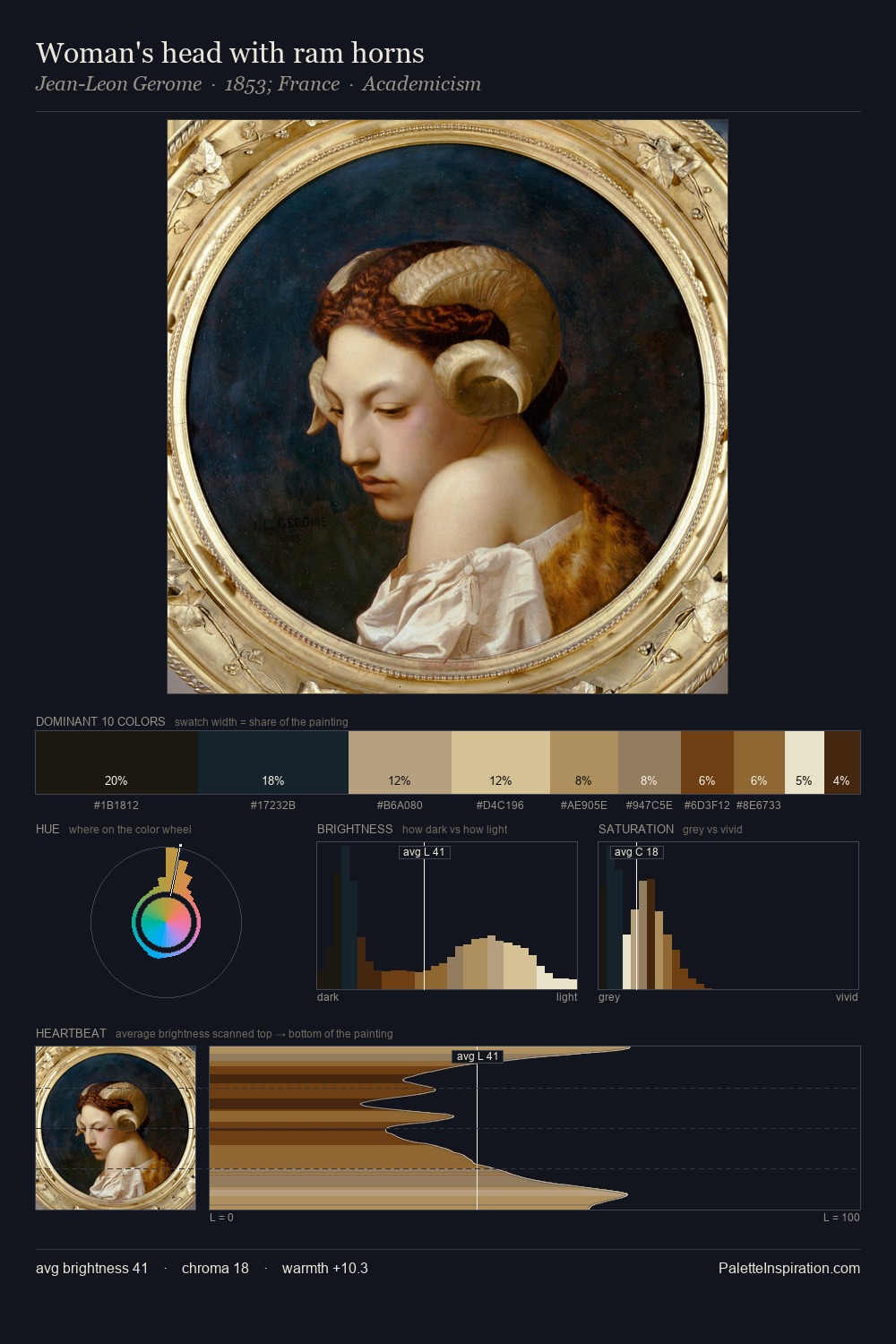The width and height of the screenshot is (896, 1344).
Task: Select the 4% dark brown swatch
Action: tap(841, 762)
